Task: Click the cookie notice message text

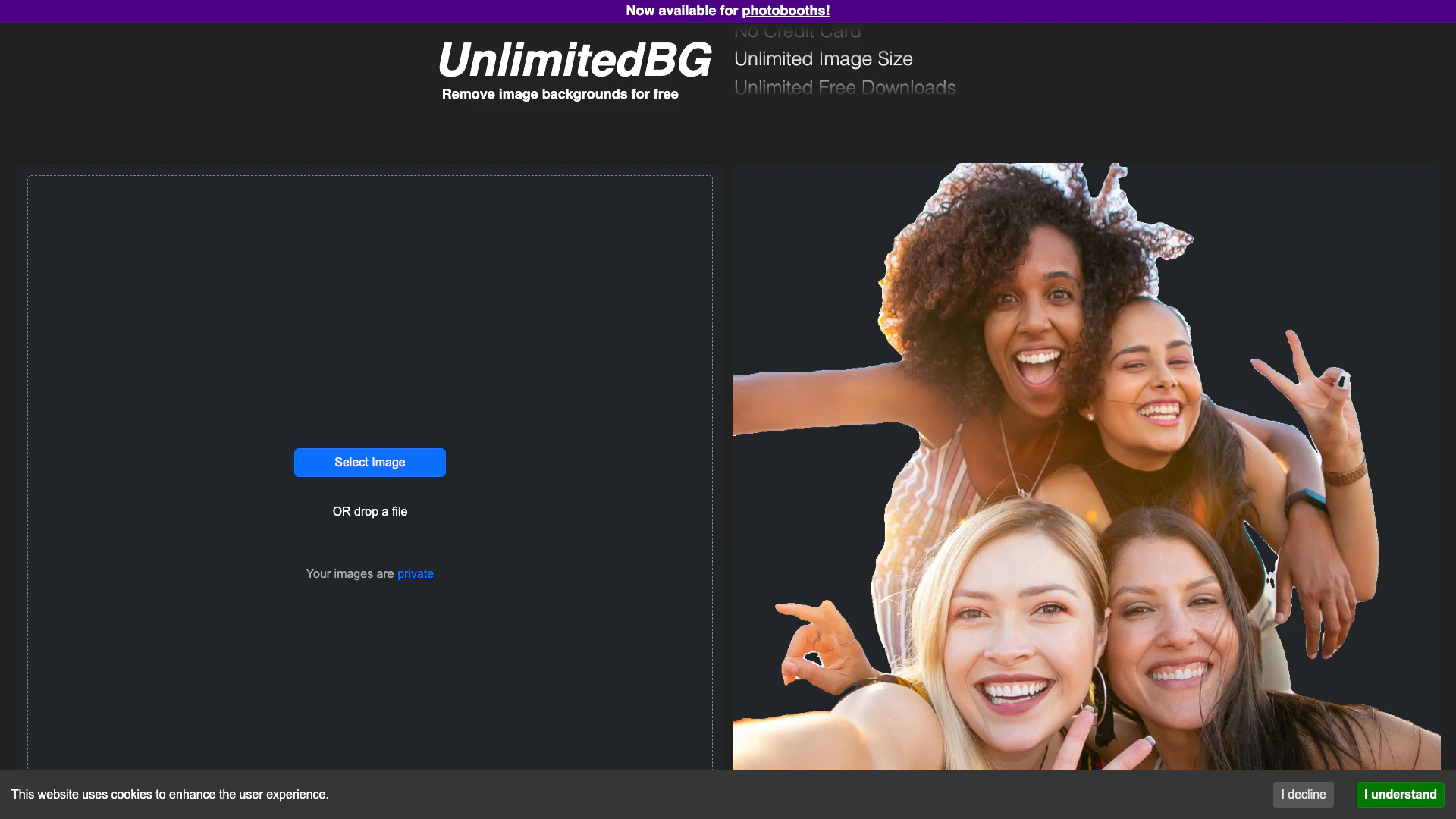Action: point(170,794)
